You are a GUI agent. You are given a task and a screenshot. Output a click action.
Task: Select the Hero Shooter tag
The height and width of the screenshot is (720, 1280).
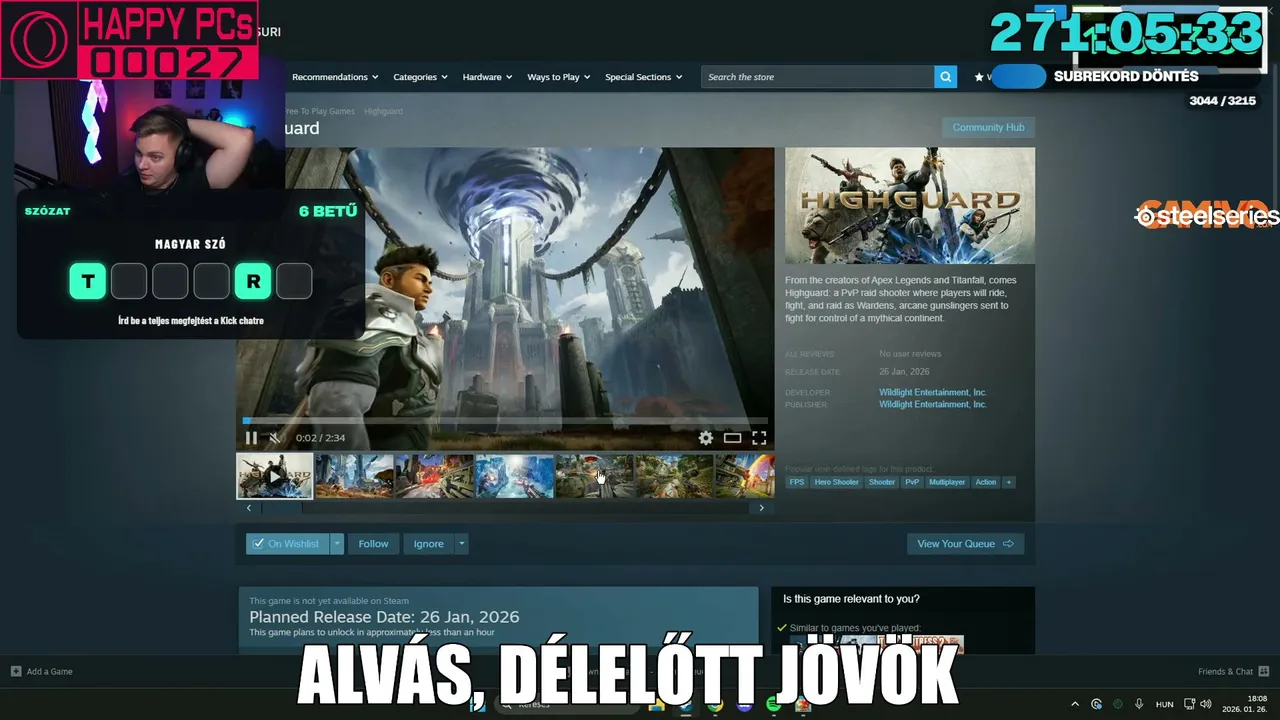point(837,482)
